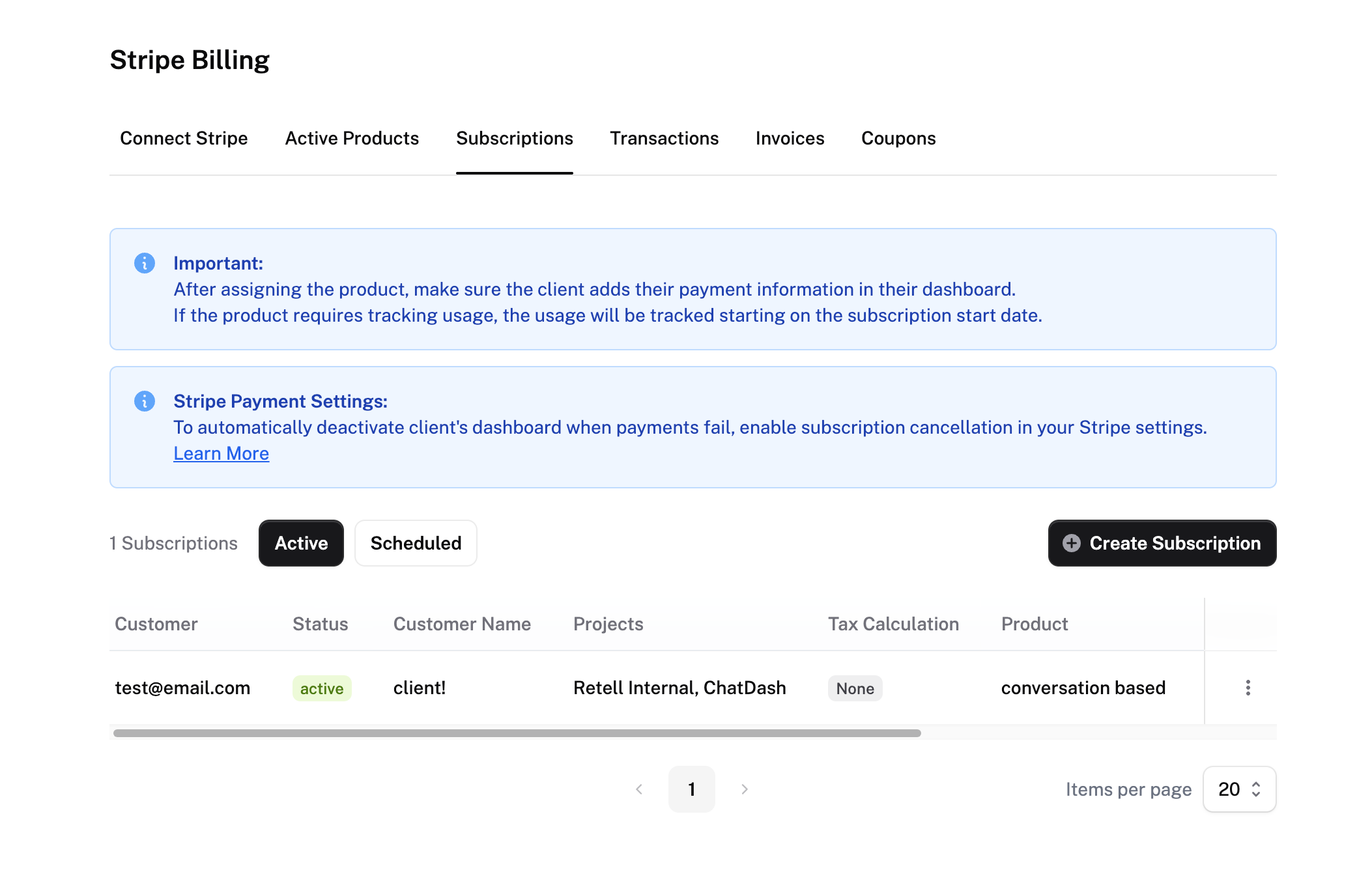Click the Retell Internal, ChatDash projects cell
The image size is (1372, 883).
tap(679, 688)
